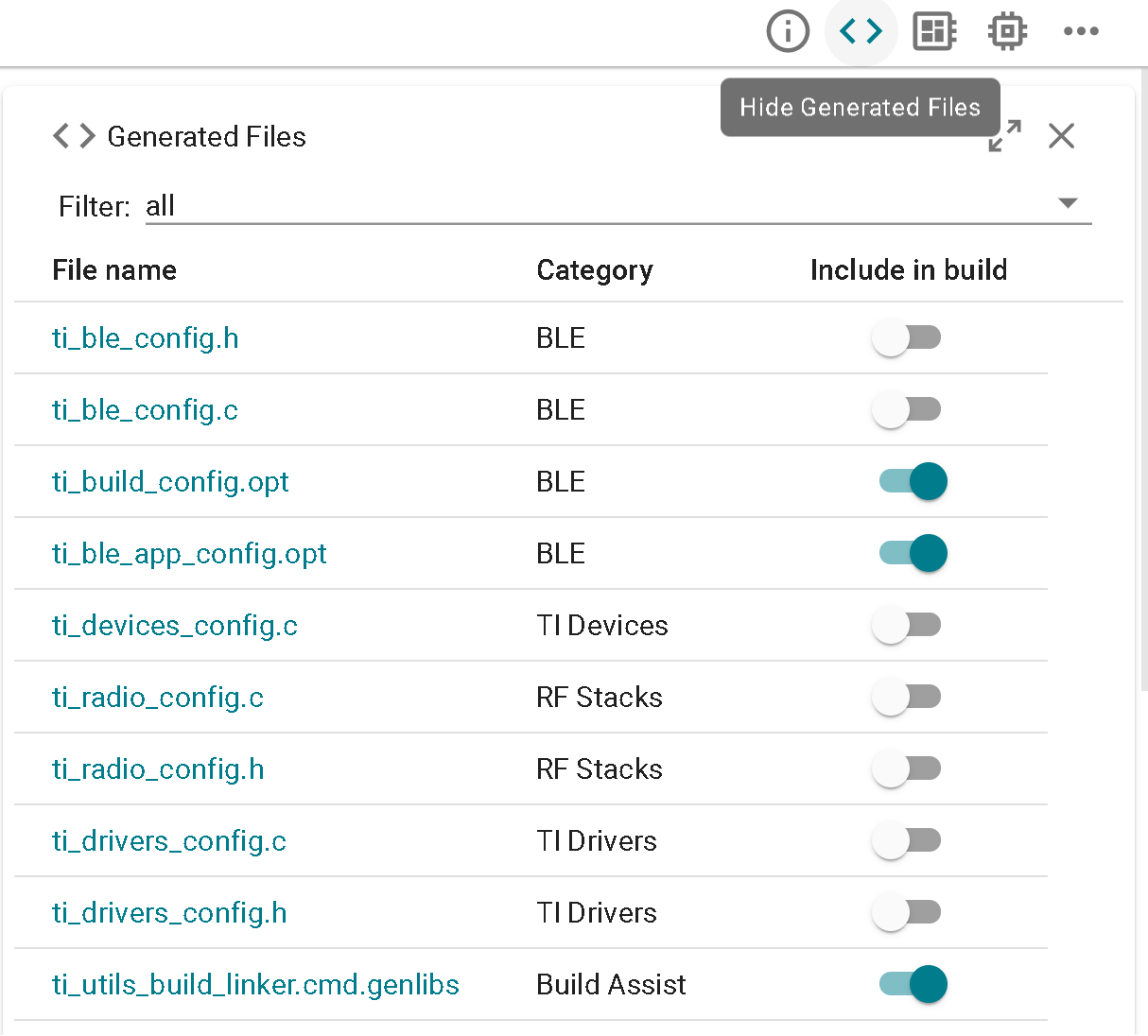
Task: Sort by the Category column header
Action: pos(595,270)
